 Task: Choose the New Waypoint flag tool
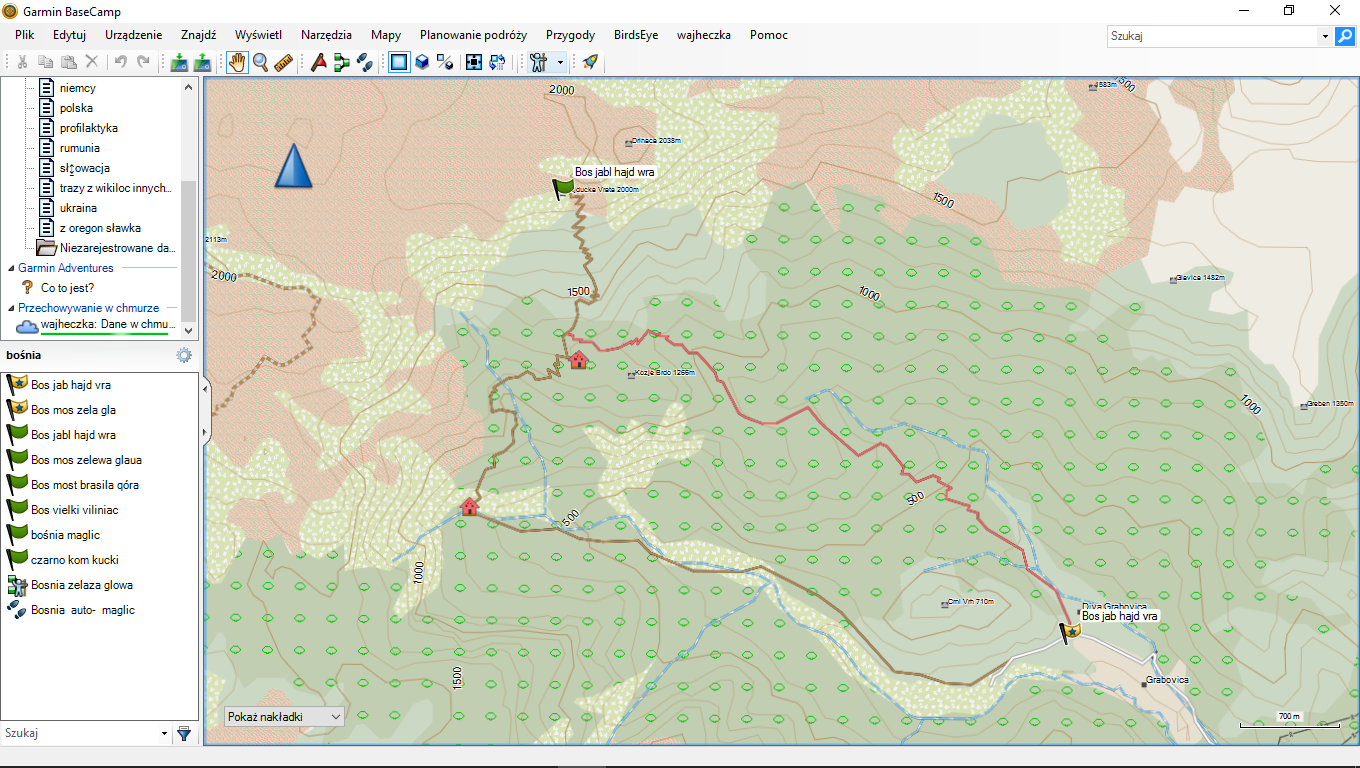click(318, 62)
